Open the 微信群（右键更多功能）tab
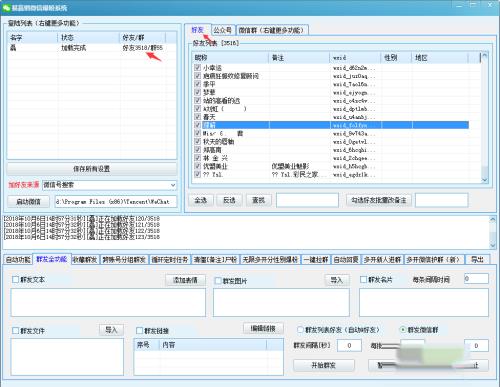This screenshot has width=500, height=387. 272,30
